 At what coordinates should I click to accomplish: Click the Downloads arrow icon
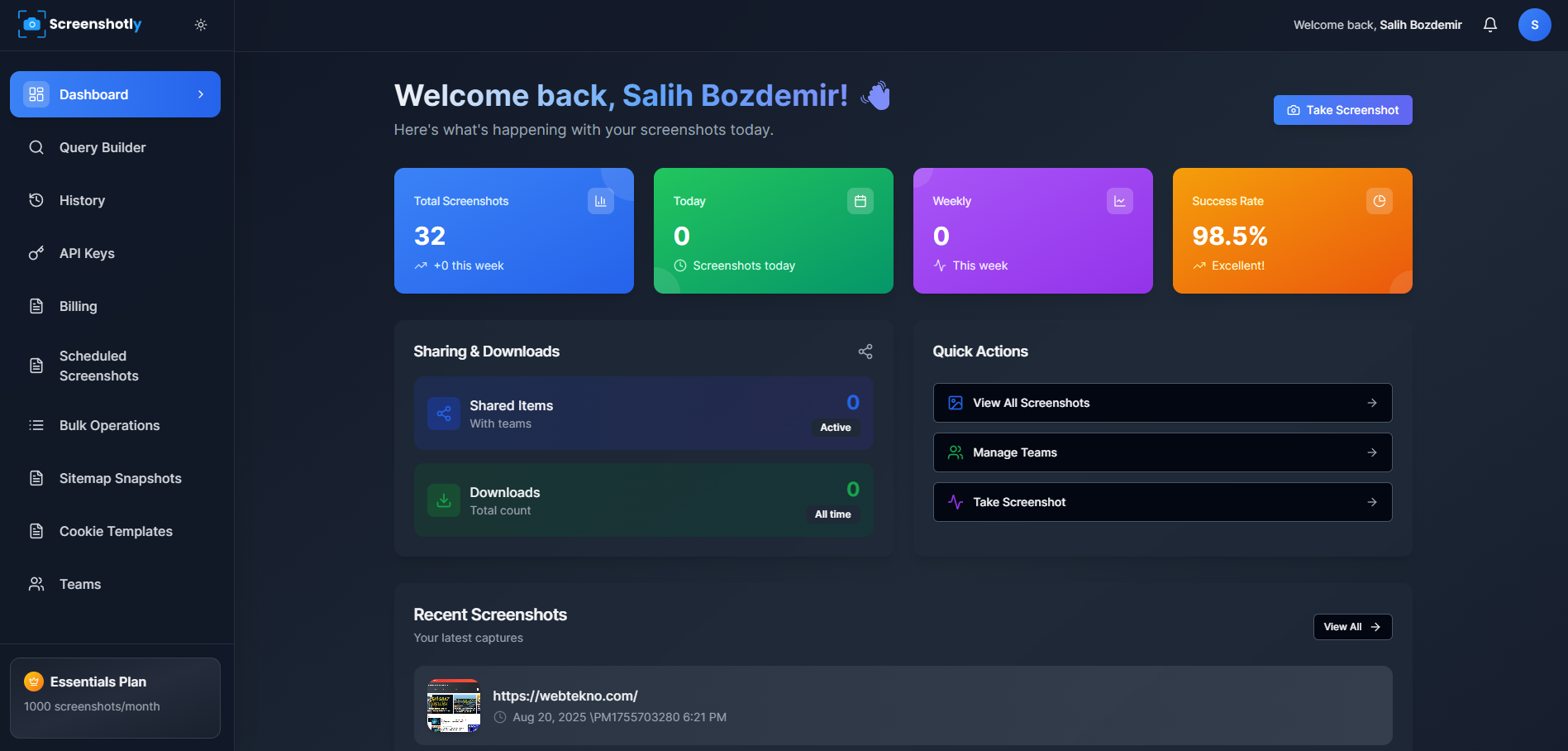(444, 500)
